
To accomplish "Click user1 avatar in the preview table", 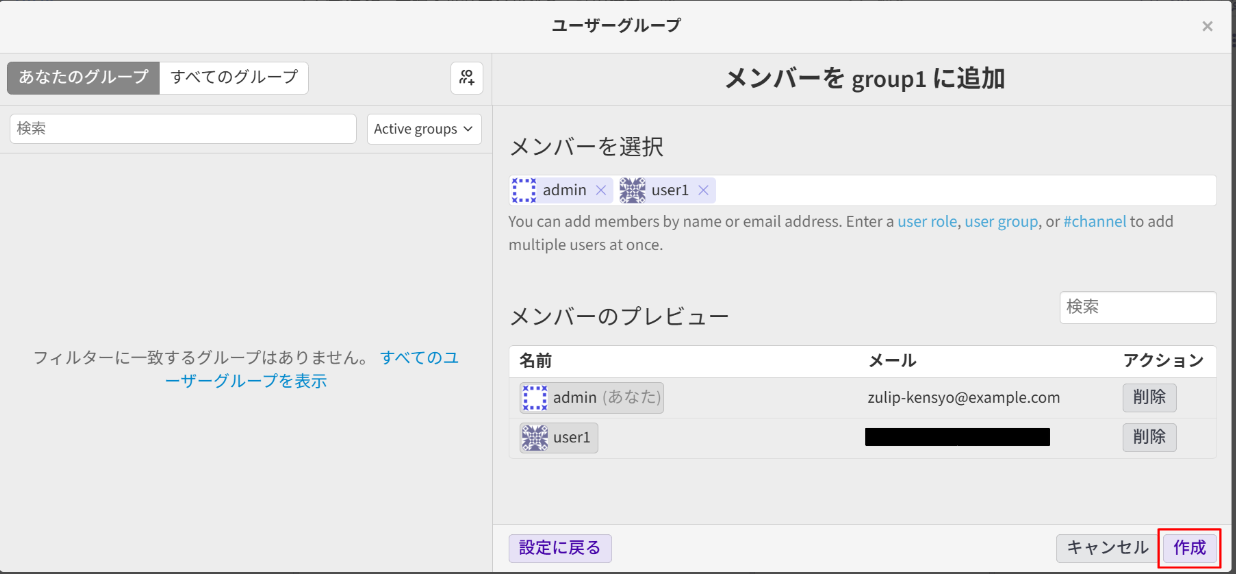I will tap(534, 437).
